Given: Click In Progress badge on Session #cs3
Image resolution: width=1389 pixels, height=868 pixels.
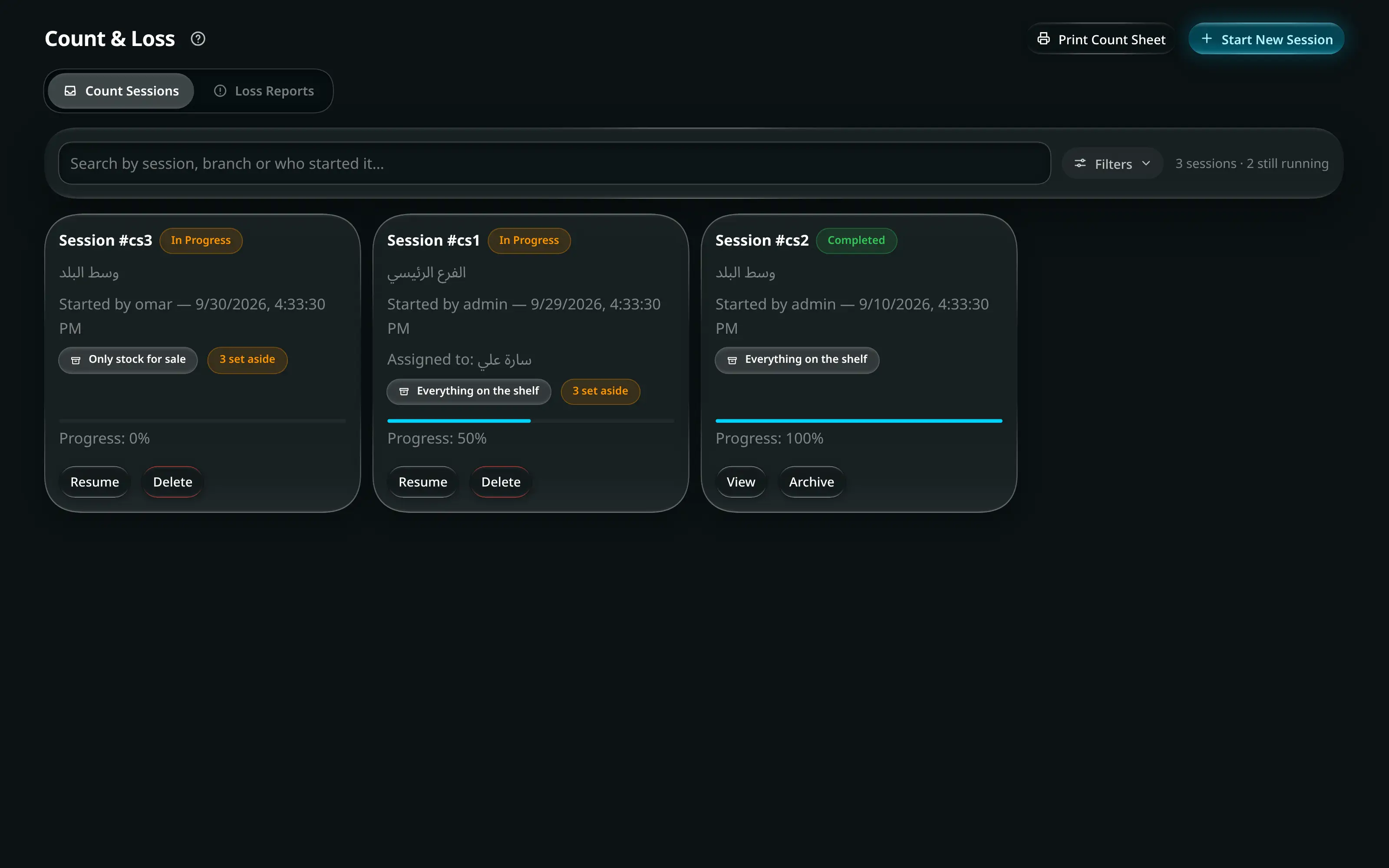Looking at the screenshot, I should (201, 240).
